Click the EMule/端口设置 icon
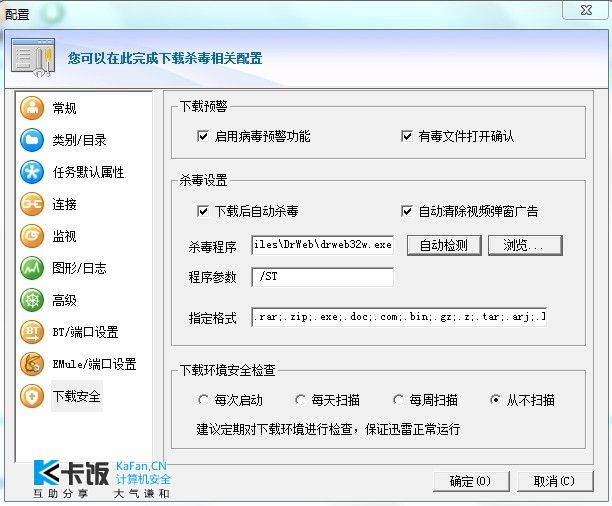Image resolution: width=612 pixels, height=506 pixels. pos(32,364)
